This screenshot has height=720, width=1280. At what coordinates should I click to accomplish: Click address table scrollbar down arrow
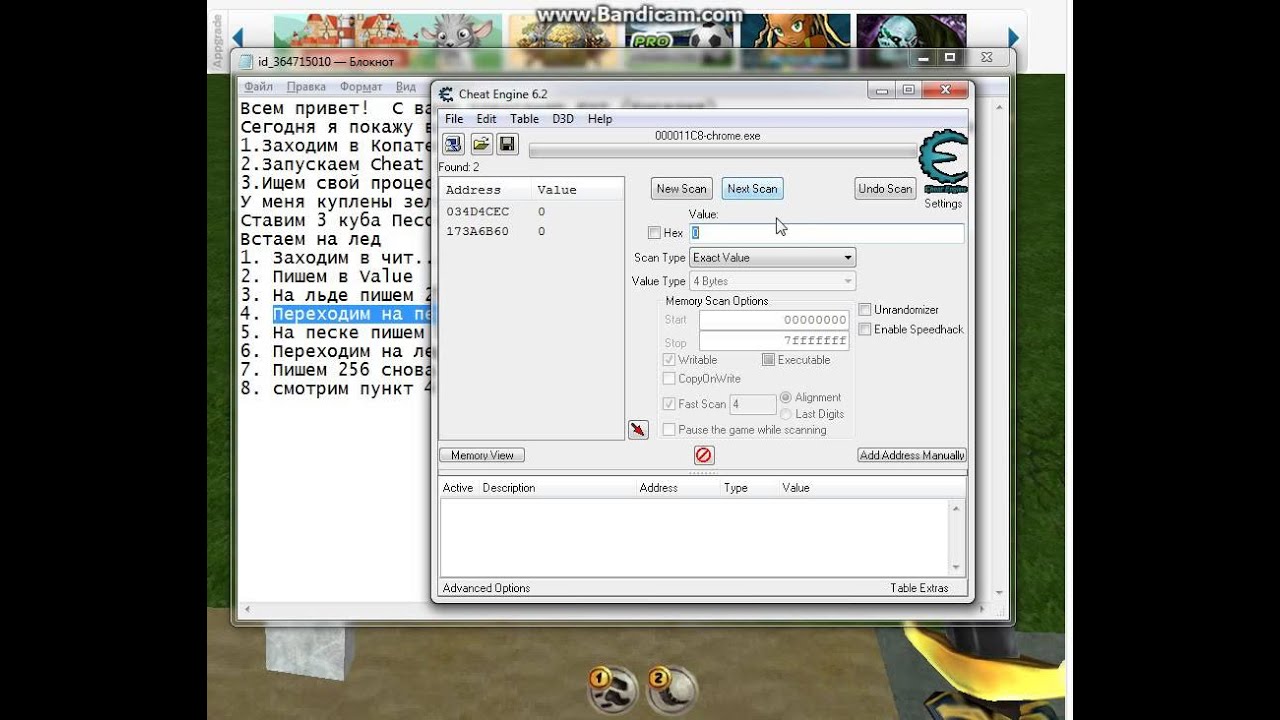(x=957, y=567)
